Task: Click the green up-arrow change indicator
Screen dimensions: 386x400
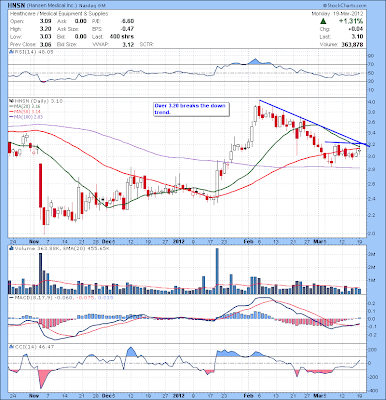Action: (x=323, y=21)
